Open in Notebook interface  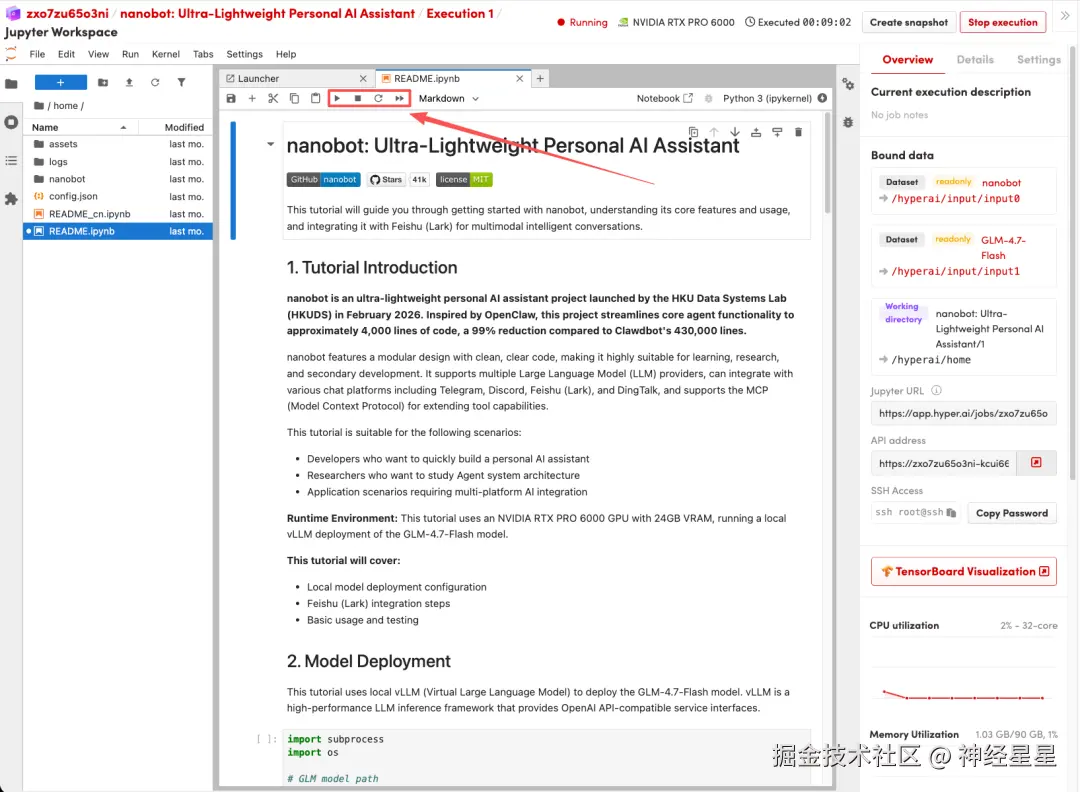point(664,98)
